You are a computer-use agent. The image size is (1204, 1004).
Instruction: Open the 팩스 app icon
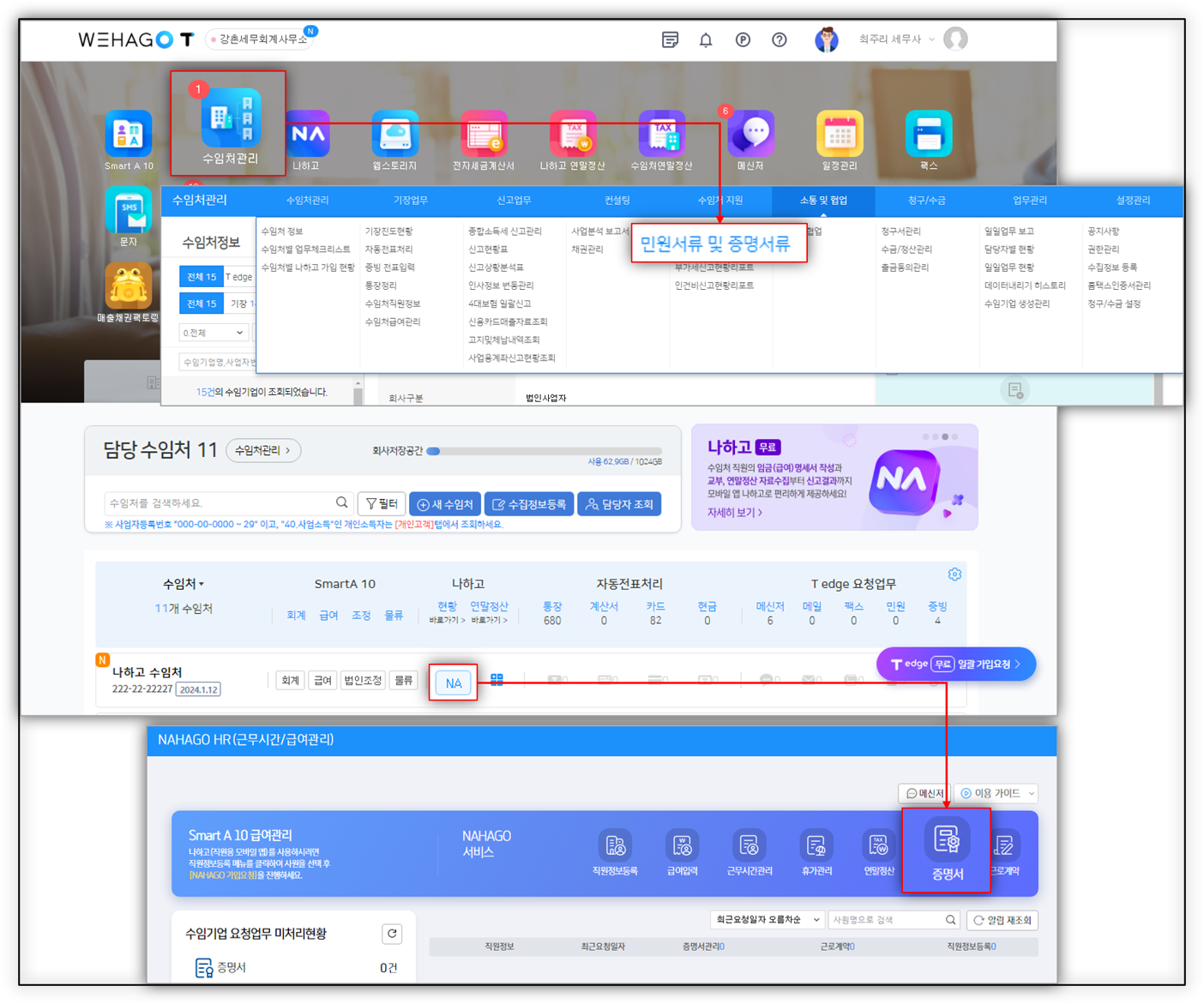coord(929,134)
